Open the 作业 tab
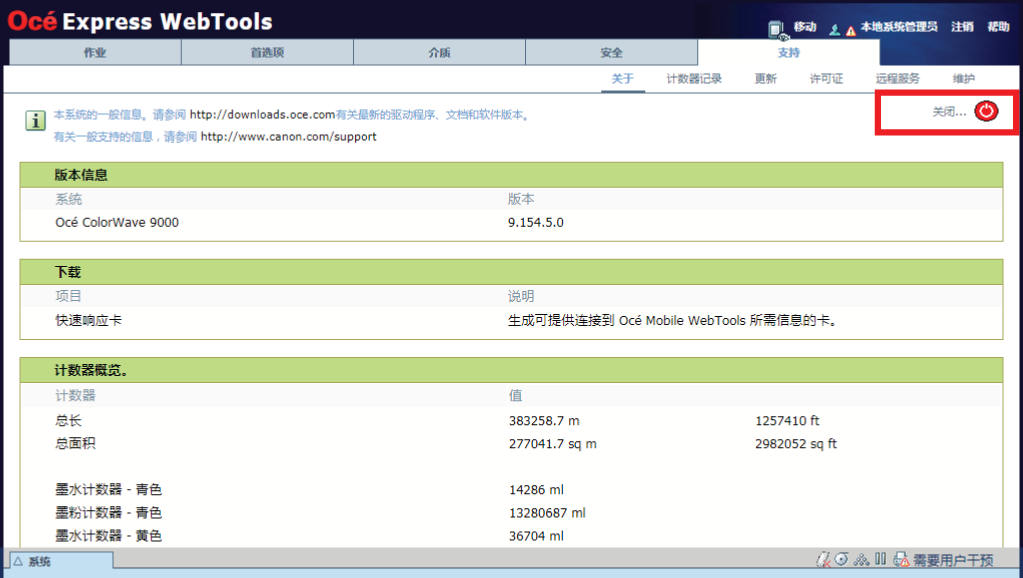This screenshot has height=578, width=1023. (95, 52)
